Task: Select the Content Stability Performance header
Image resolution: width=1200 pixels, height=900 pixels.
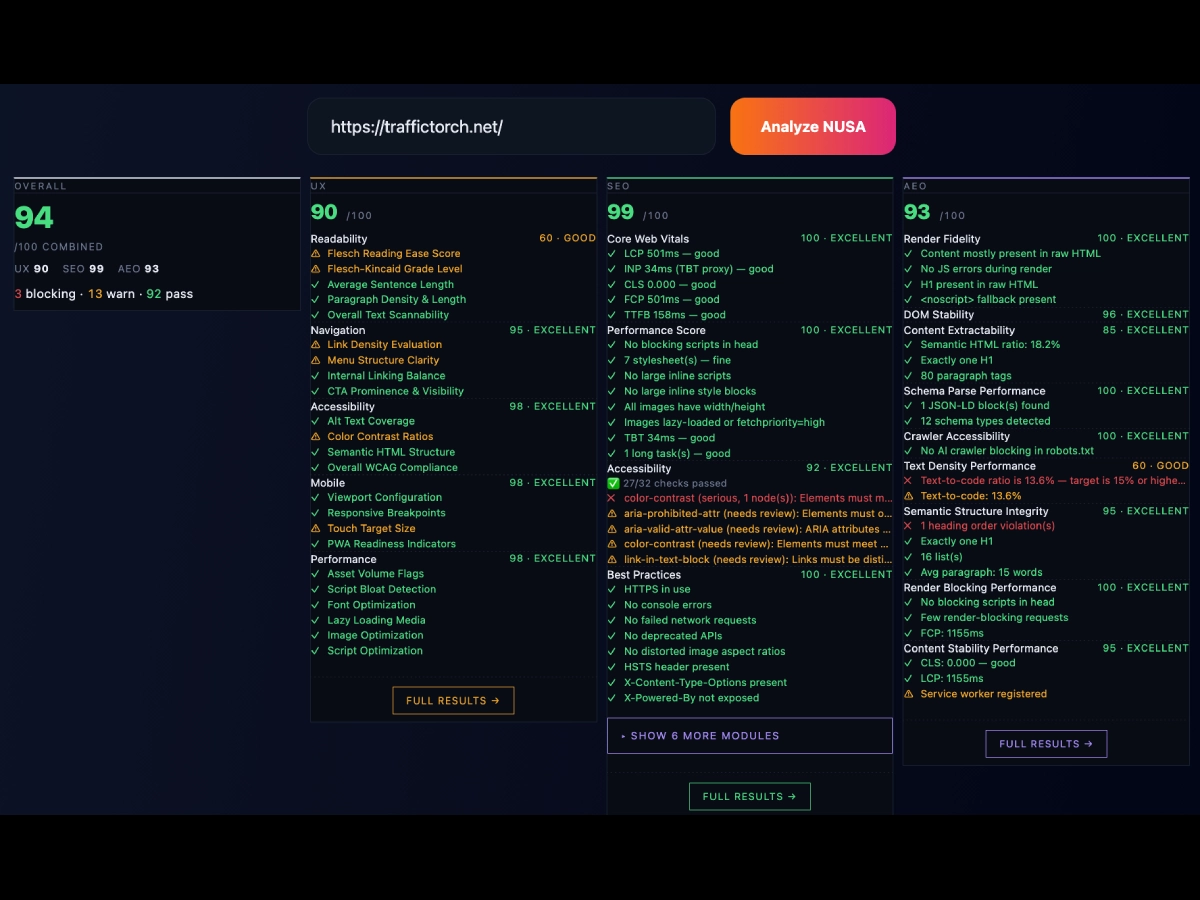Action: coord(981,648)
